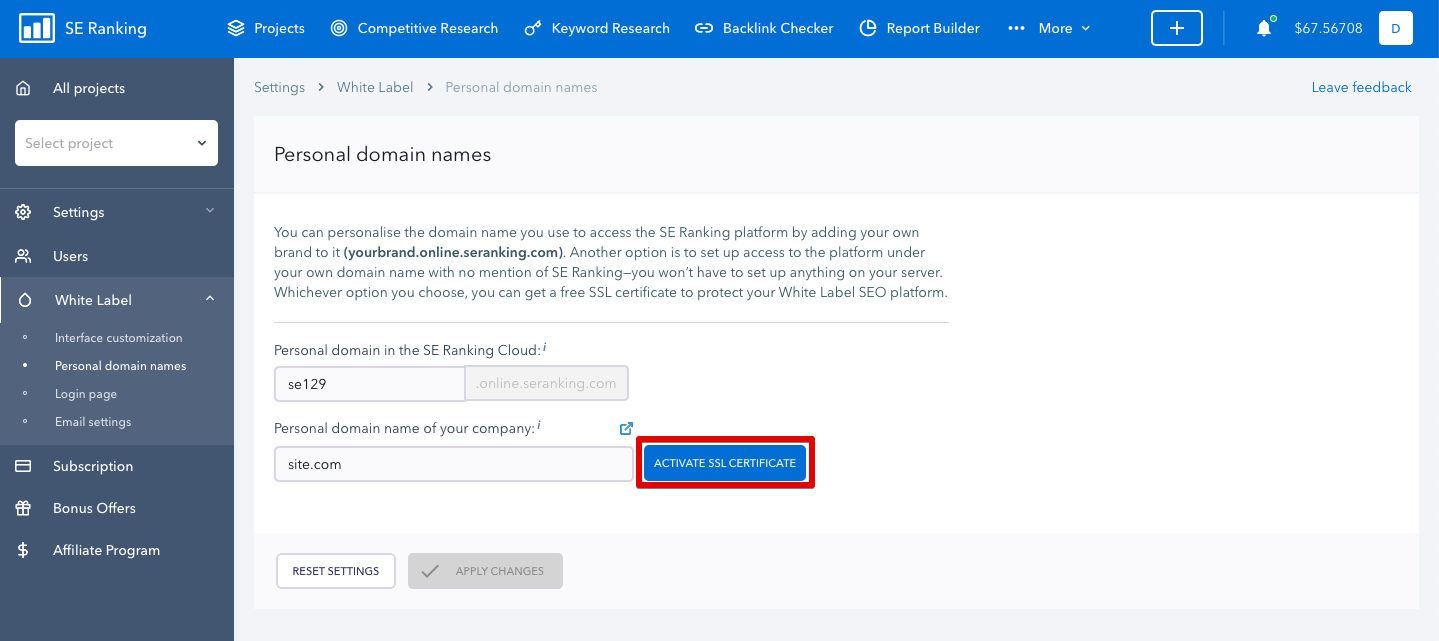Click Activate SSL Certificate button
Viewport: 1439px width, 641px height.
pyautogui.click(x=725, y=463)
